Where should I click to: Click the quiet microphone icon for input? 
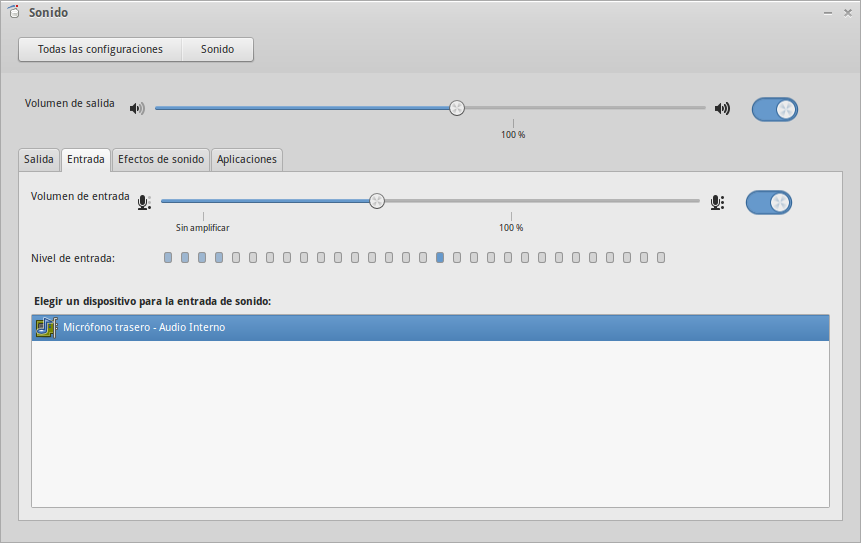click(145, 202)
